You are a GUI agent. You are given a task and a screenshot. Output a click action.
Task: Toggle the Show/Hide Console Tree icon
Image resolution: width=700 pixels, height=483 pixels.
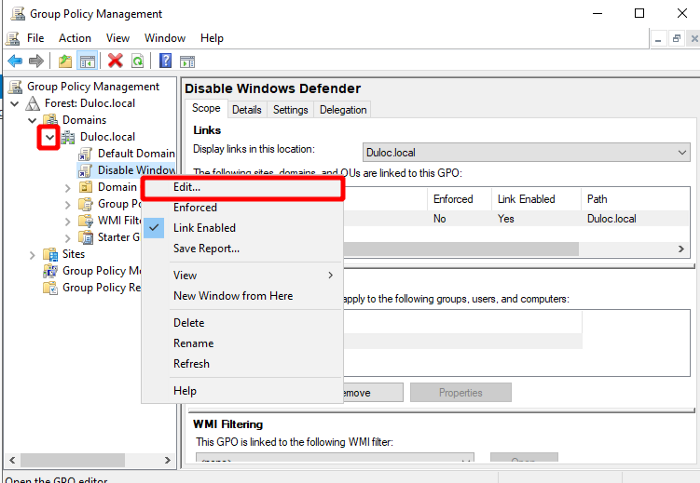(87, 61)
